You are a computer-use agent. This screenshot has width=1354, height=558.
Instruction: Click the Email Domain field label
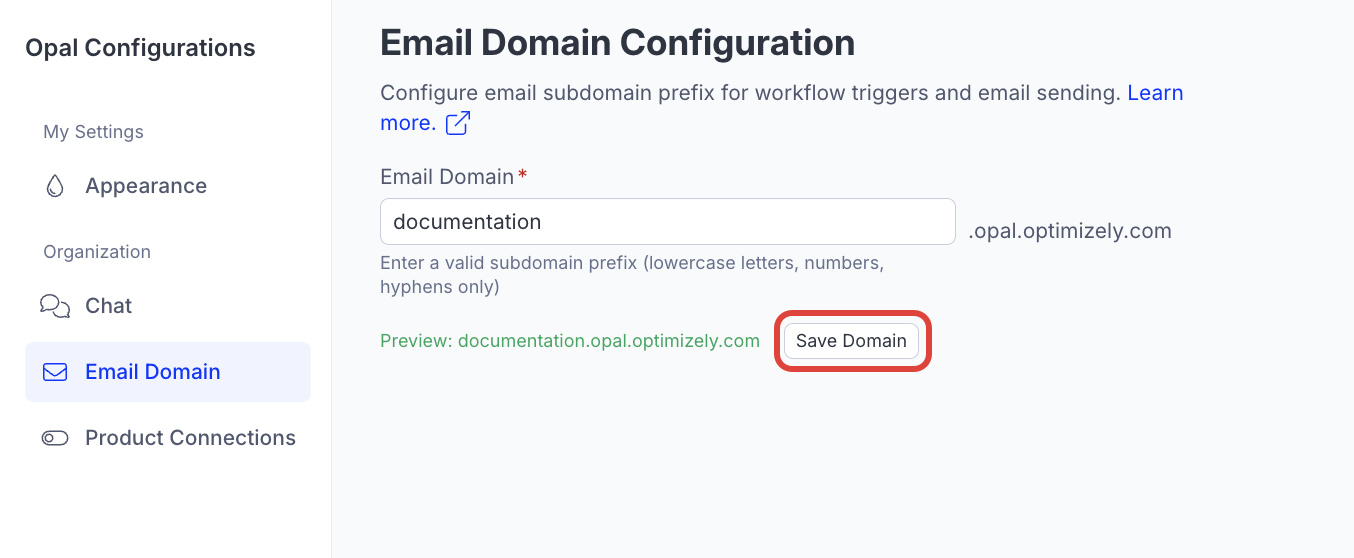446,177
